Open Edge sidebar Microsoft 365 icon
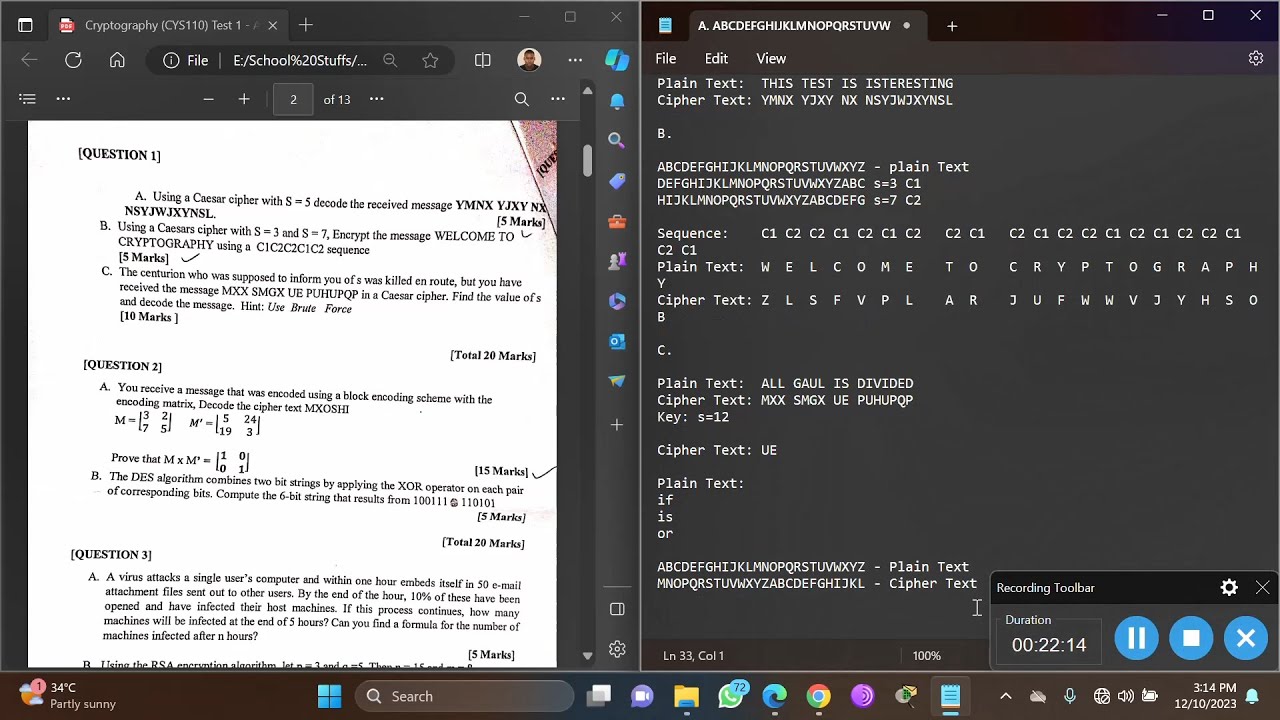 pos(617,301)
